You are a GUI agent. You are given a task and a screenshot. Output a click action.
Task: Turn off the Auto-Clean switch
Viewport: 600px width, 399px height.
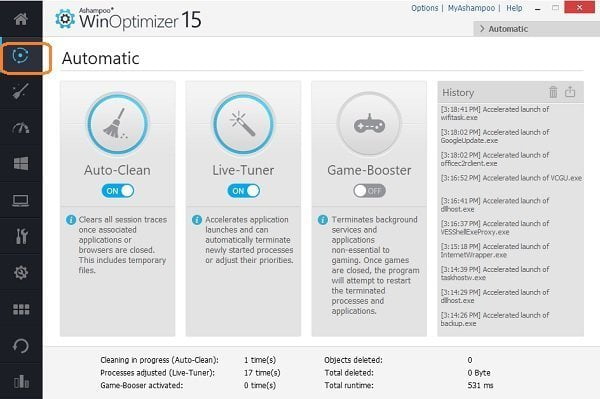pos(118,191)
